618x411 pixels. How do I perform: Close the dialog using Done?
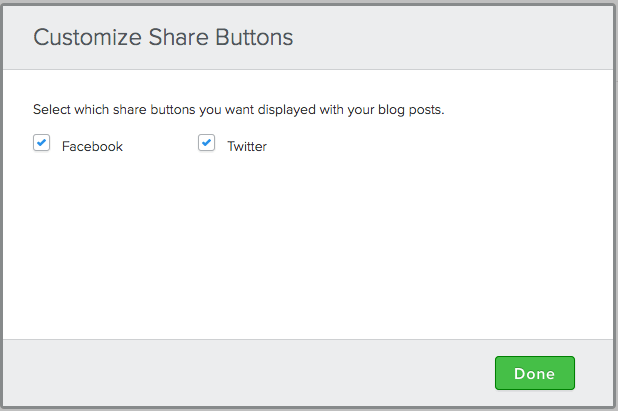point(535,373)
